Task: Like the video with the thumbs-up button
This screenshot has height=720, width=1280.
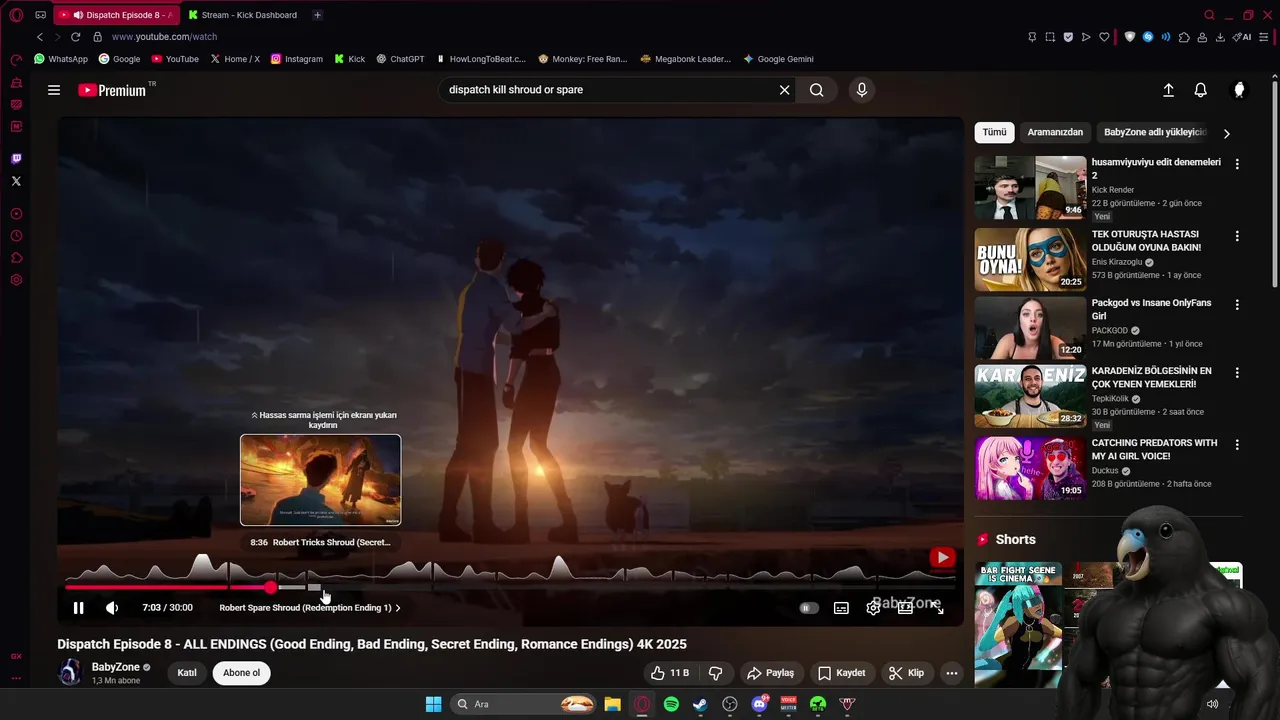Action: (x=669, y=673)
